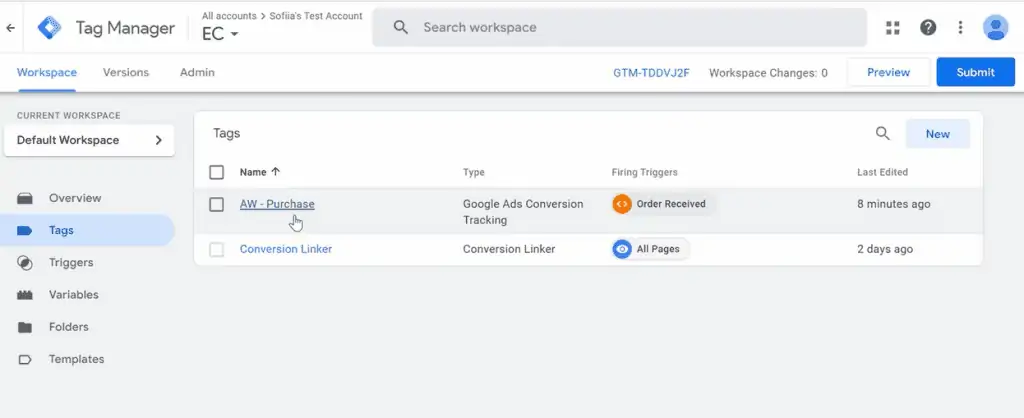Click the Folders sidebar icon
Screen dimensions: 1024x418
pyautogui.click(x=25, y=327)
